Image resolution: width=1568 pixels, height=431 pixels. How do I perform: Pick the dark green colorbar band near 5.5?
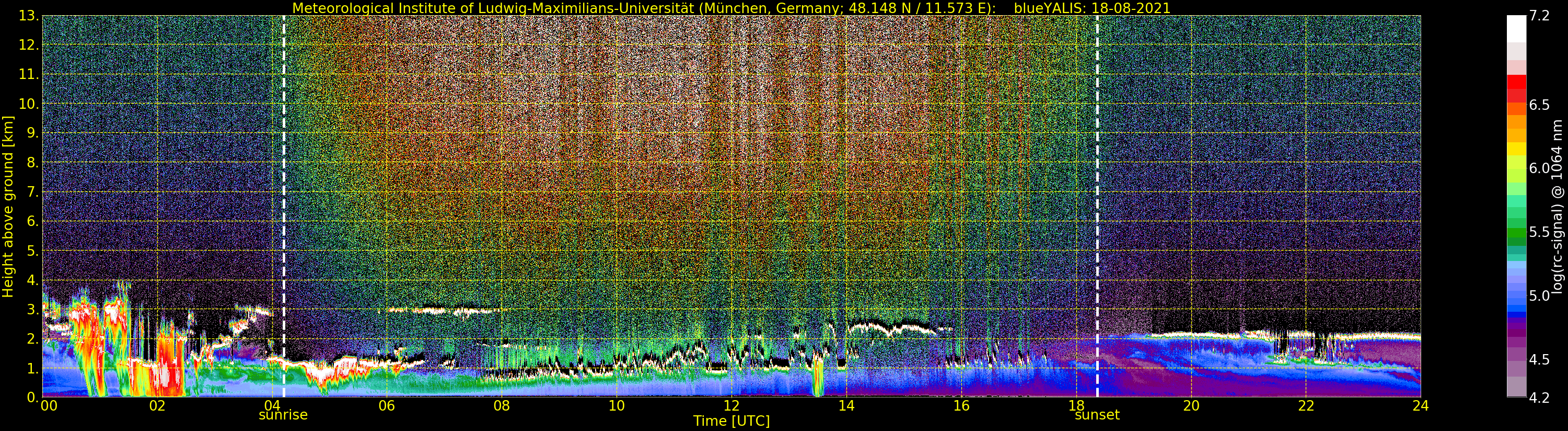[x=1516, y=233]
